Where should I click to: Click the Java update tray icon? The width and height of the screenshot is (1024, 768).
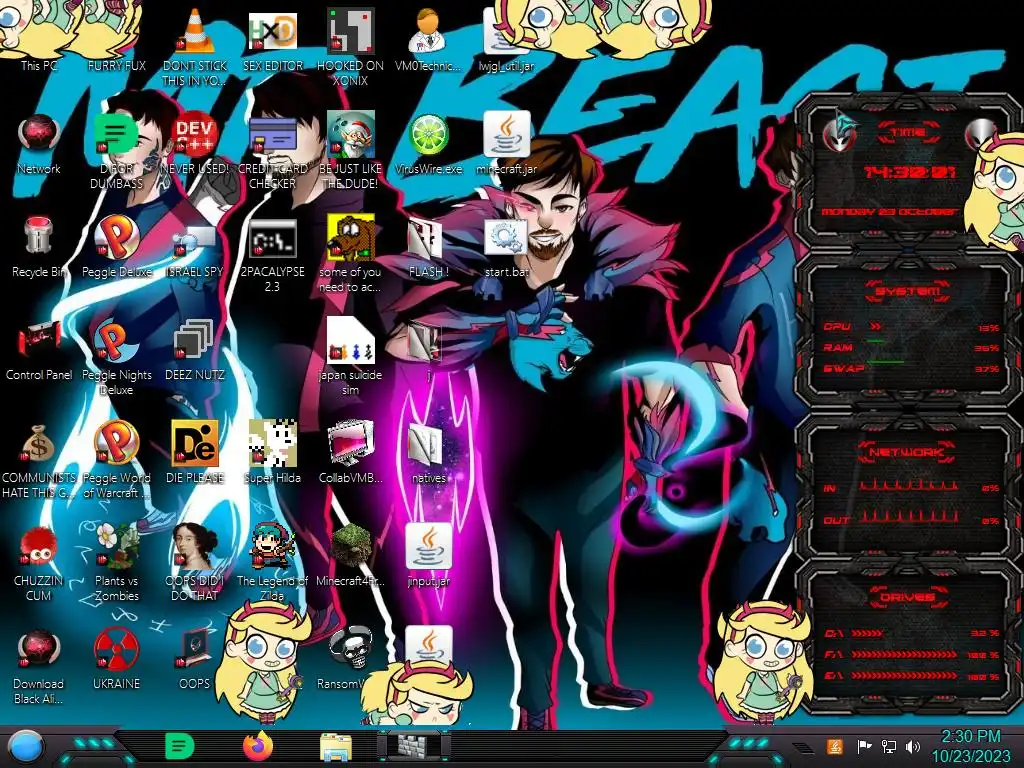[x=835, y=746]
